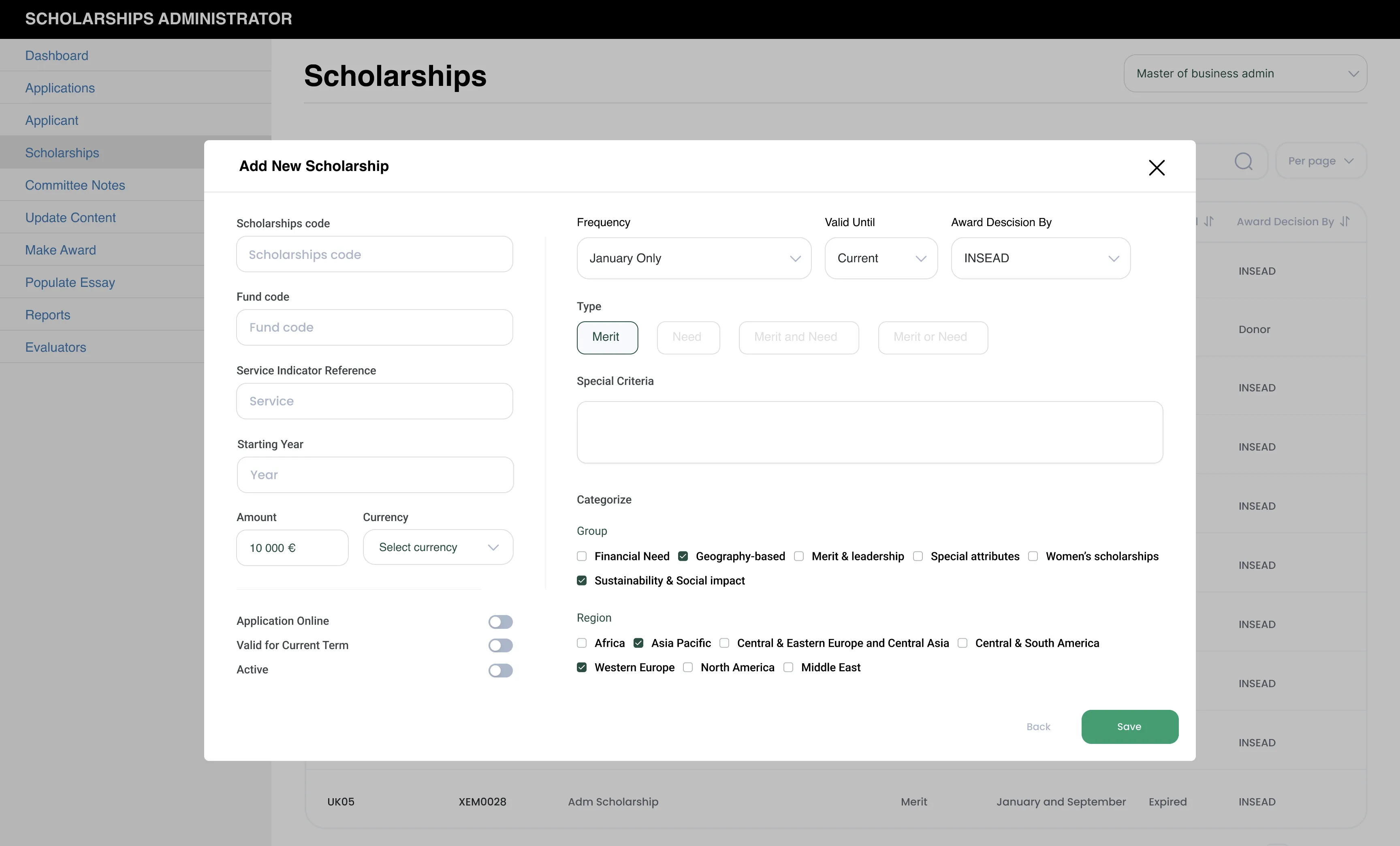Go to Committee Notes in sidebar
This screenshot has width=1400, height=846.
click(x=75, y=185)
